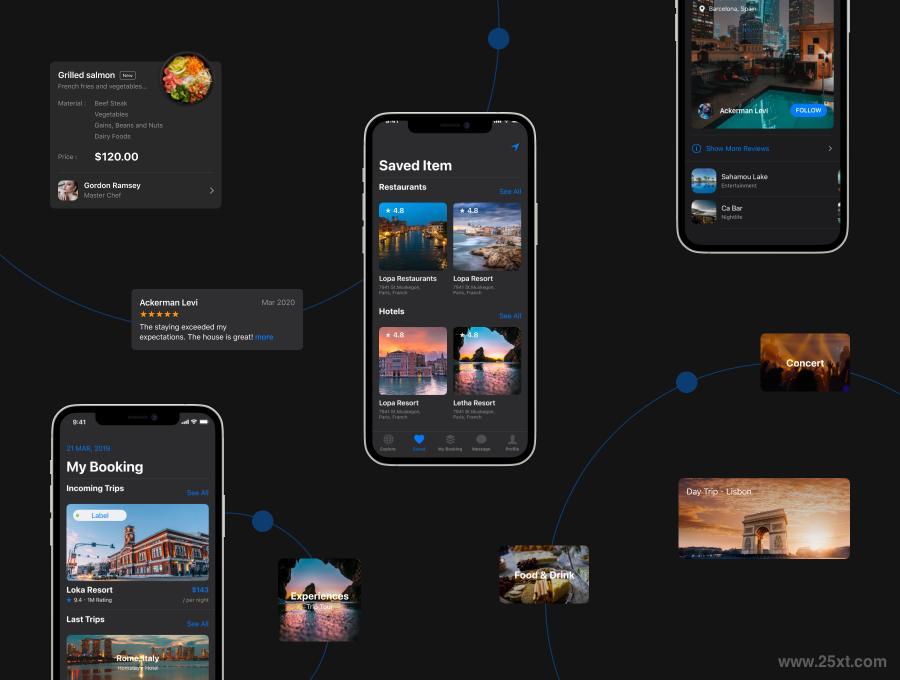Viewport: 900px width, 680px height.
Task: Click See All next to Hotels
Action: click(510, 316)
